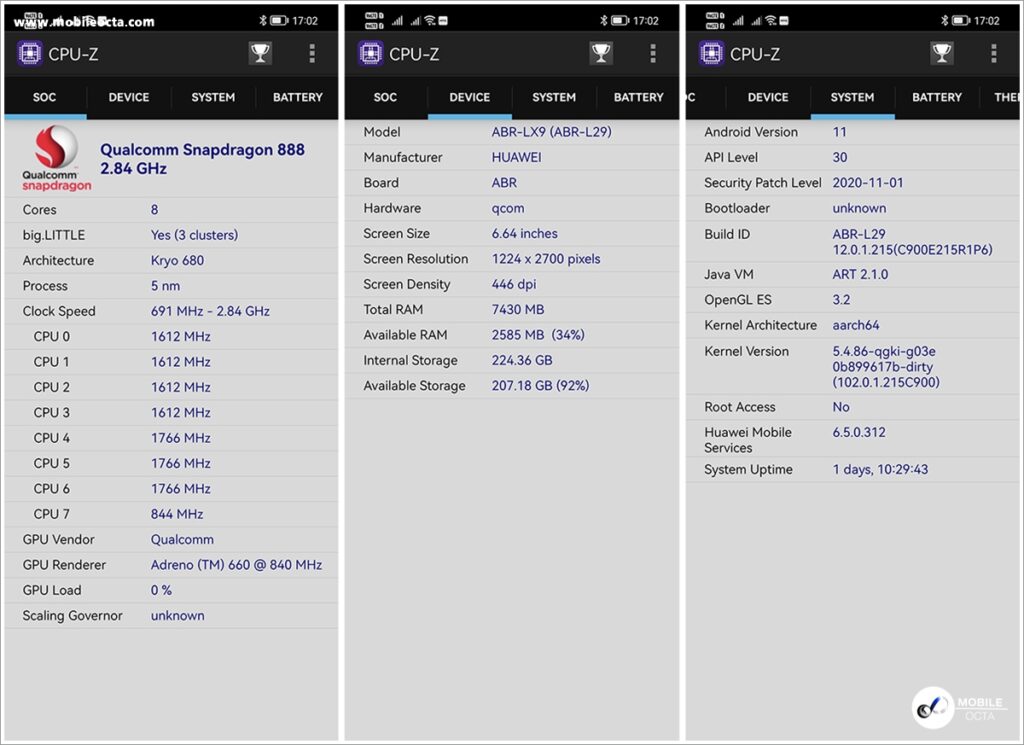Click the GPU Load value "0 %"
1024x745 pixels.
click(161, 590)
